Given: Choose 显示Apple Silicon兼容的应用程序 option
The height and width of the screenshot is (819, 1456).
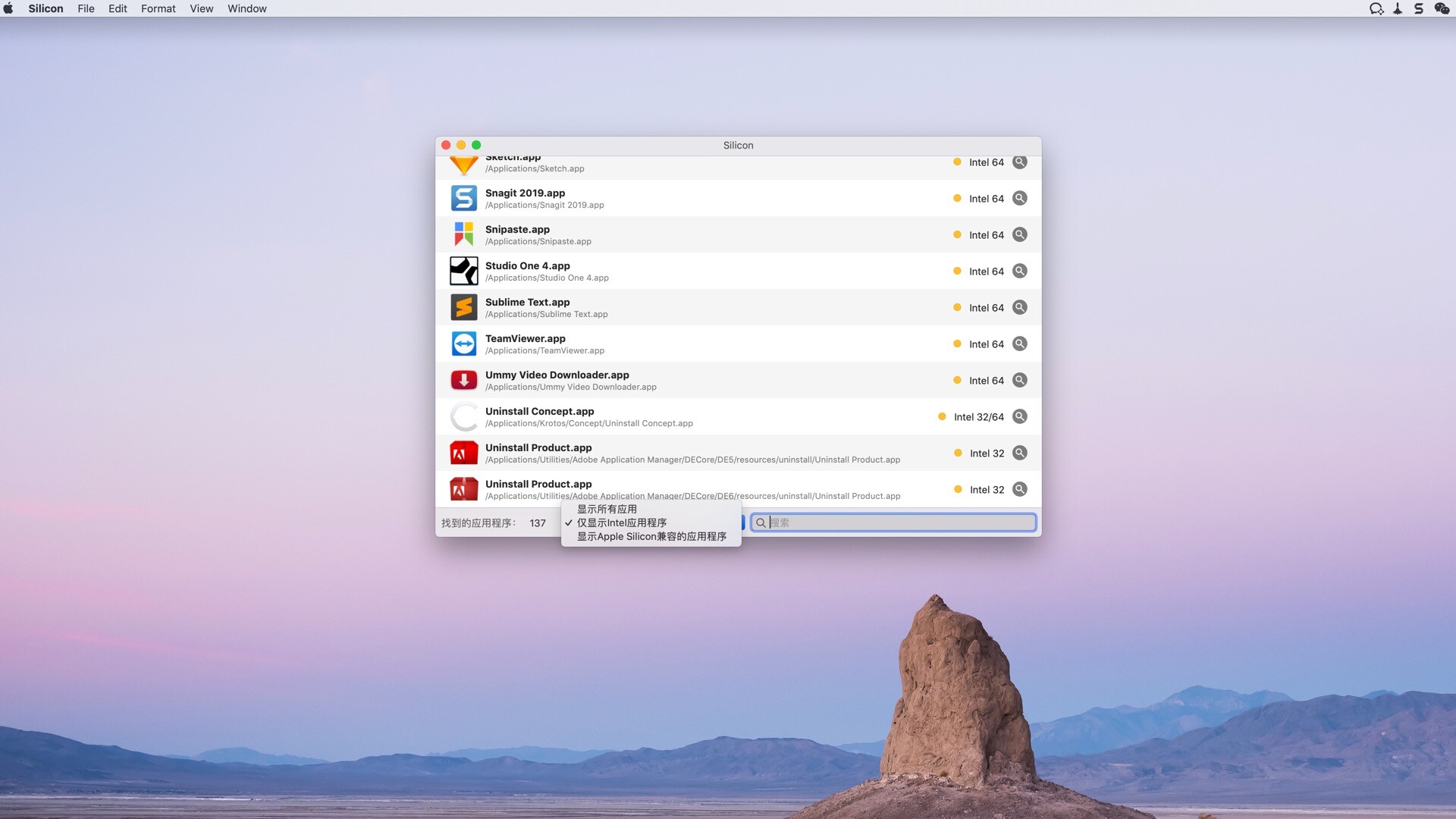Looking at the screenshot, I should (x=651, y=536).
